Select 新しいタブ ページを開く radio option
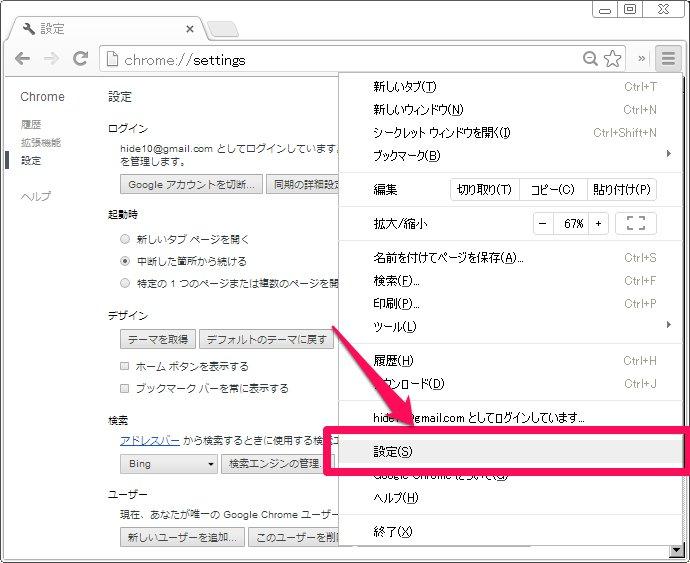The height and width of the screenshot is (563, 690). tap(125, 240)
